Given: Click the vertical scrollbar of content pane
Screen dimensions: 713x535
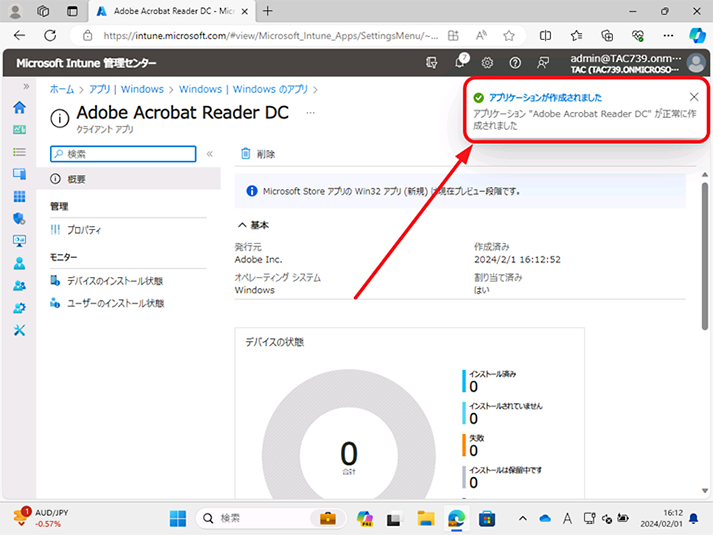Looking at the screenshot, I should tap(705, 256).
